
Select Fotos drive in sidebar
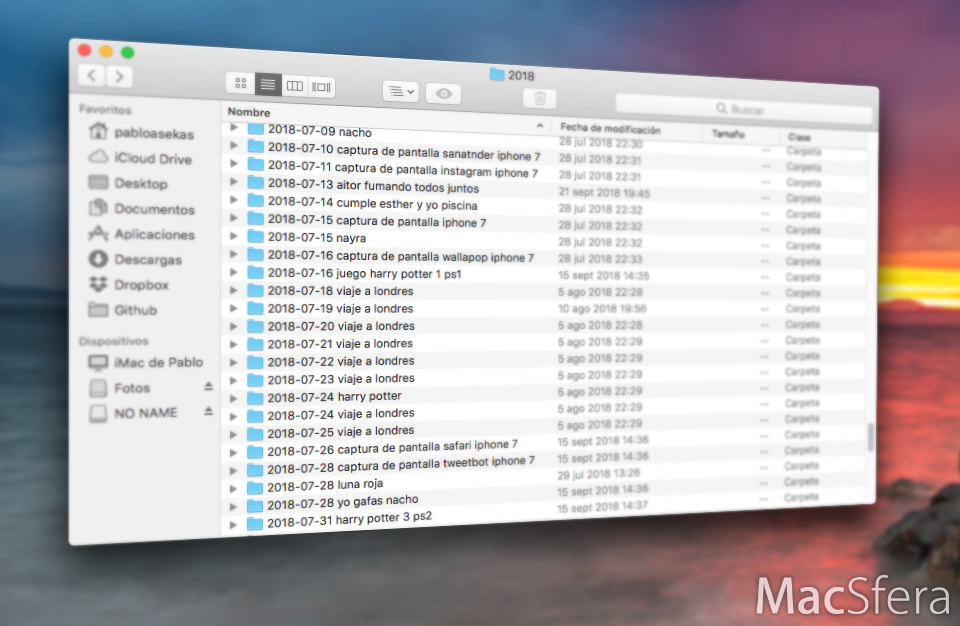119,388
